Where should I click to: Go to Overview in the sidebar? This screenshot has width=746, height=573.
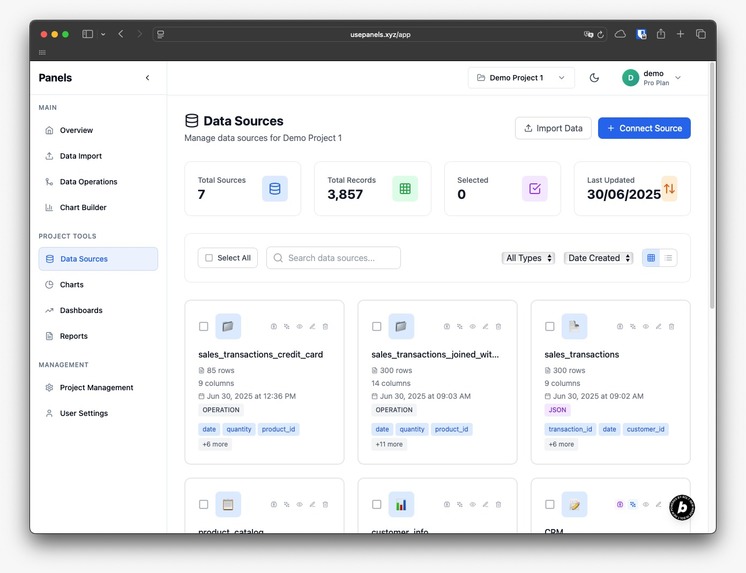[x=98, y=130]
